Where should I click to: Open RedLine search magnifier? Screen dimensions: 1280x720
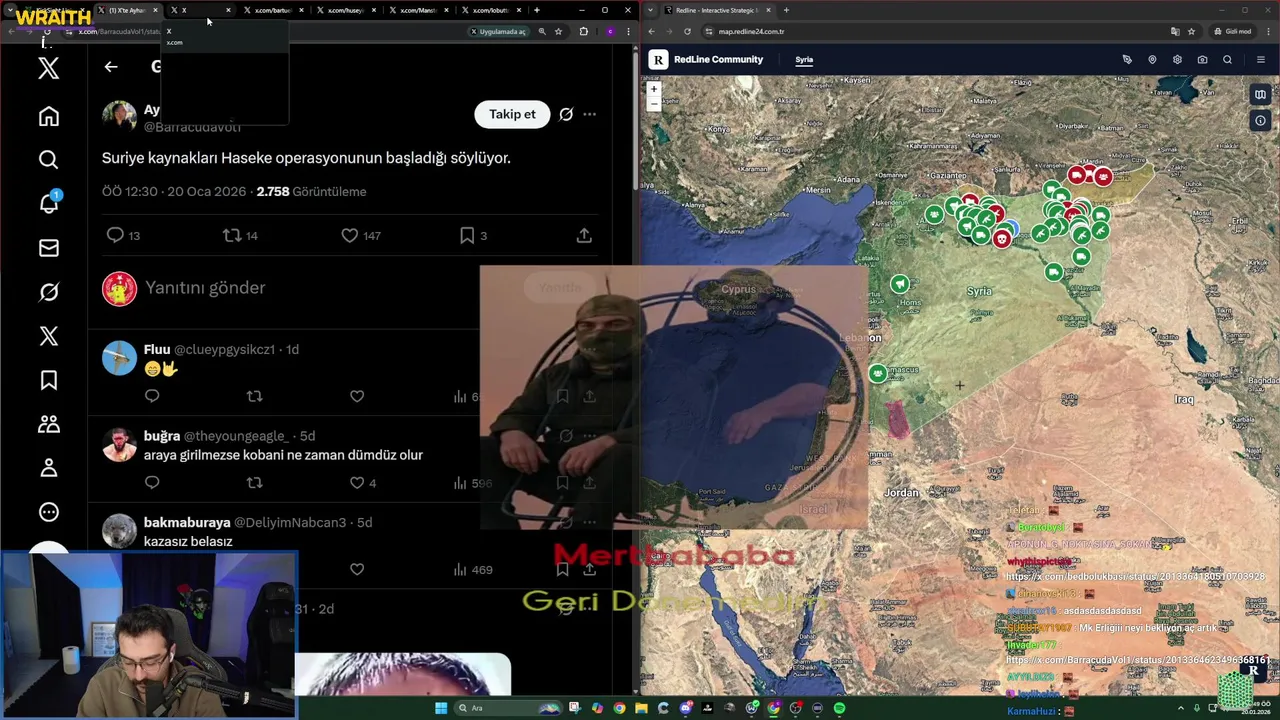(1227, 60)
